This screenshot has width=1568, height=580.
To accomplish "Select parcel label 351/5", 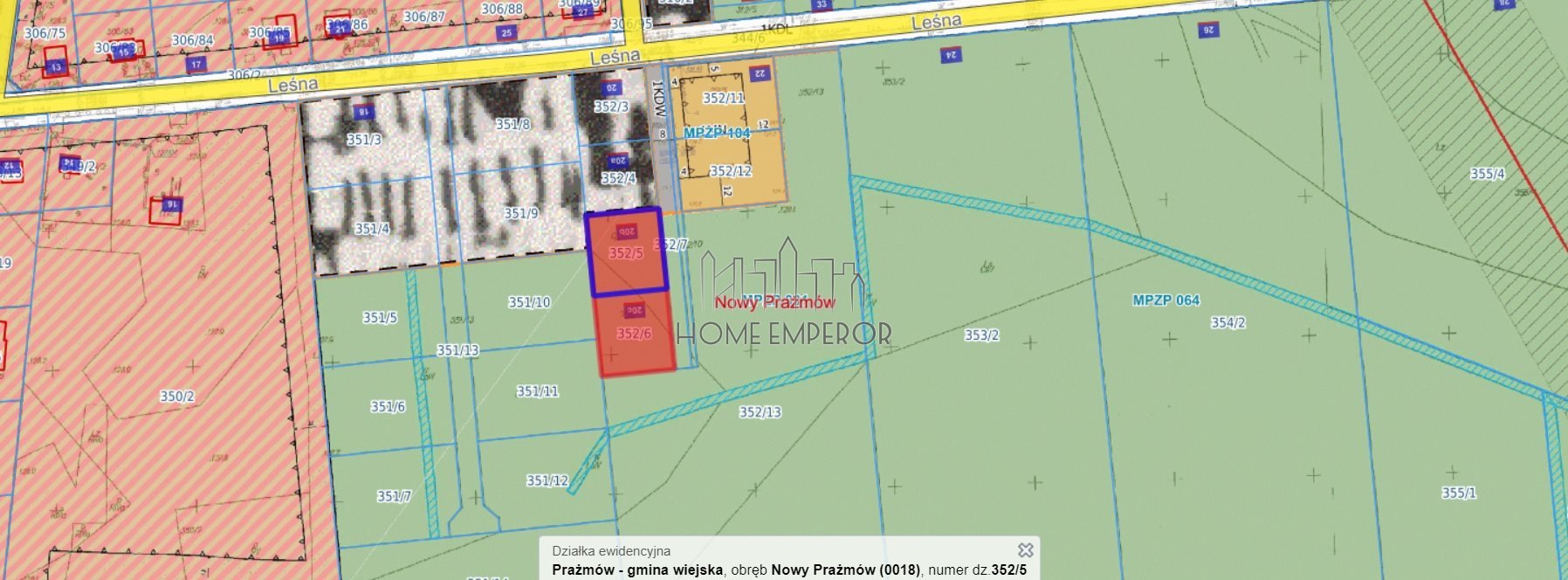I will point(380,317).
